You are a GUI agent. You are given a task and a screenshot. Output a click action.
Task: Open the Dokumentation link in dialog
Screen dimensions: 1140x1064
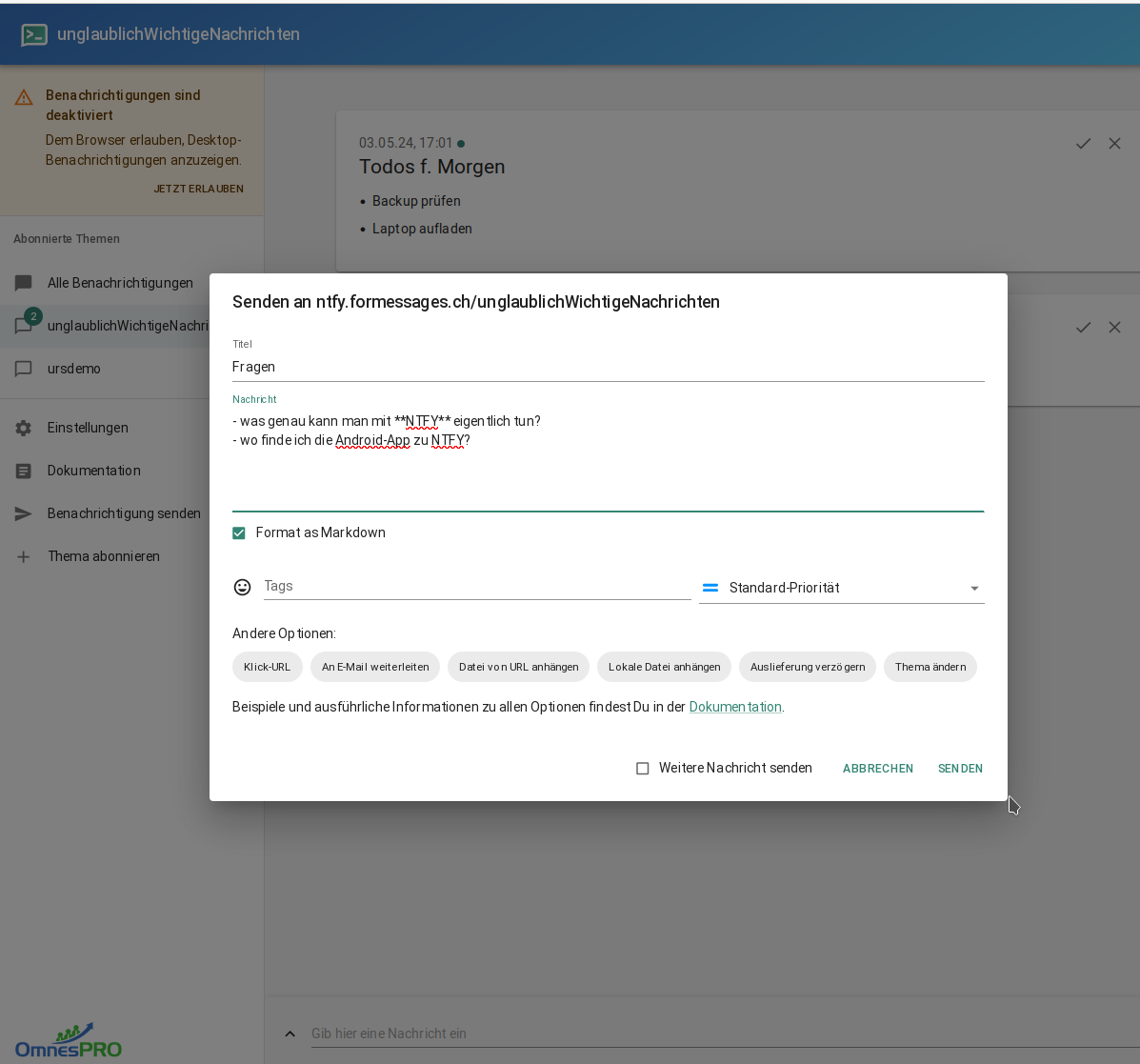734,708
